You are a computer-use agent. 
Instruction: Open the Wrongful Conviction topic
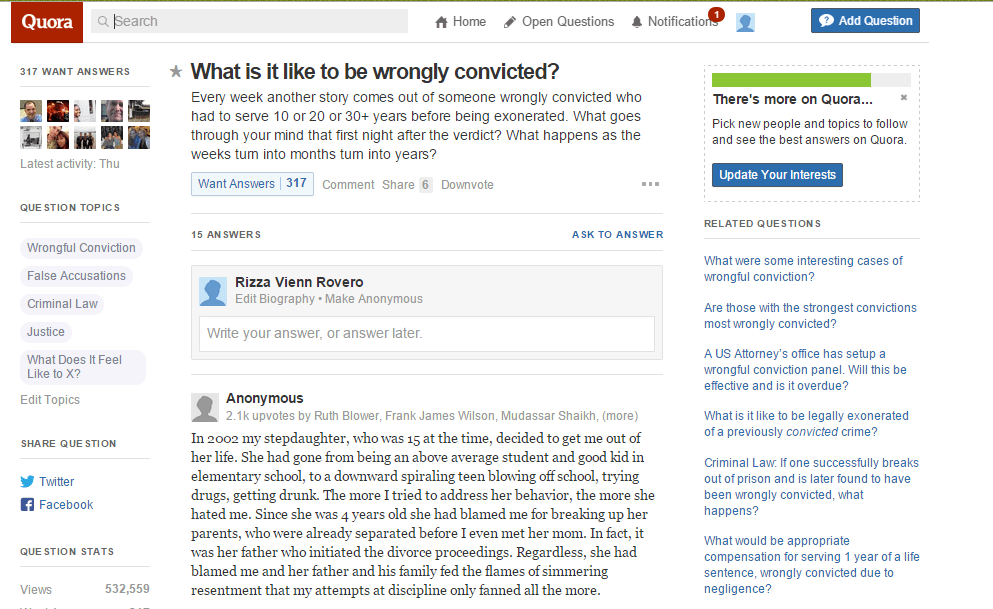81,248
